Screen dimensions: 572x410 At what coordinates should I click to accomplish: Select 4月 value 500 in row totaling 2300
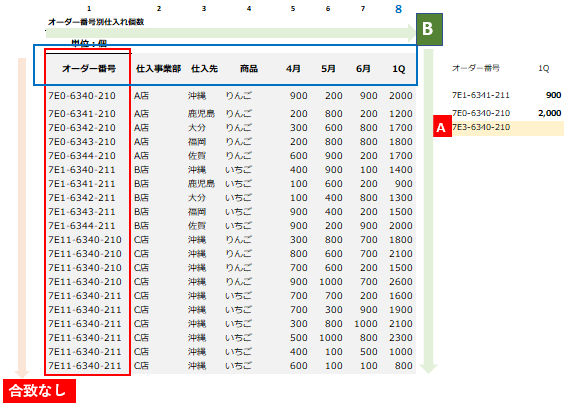(x=298, y=338)
